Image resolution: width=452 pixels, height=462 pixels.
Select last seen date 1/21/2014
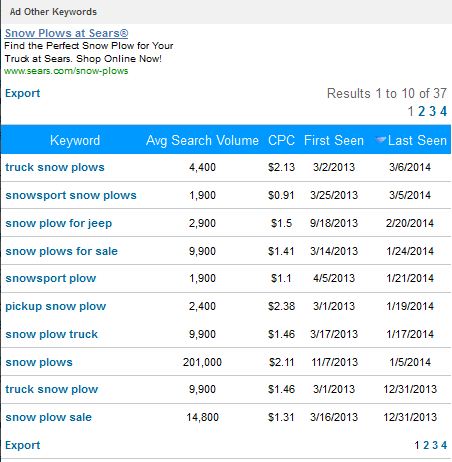point(410,278)
